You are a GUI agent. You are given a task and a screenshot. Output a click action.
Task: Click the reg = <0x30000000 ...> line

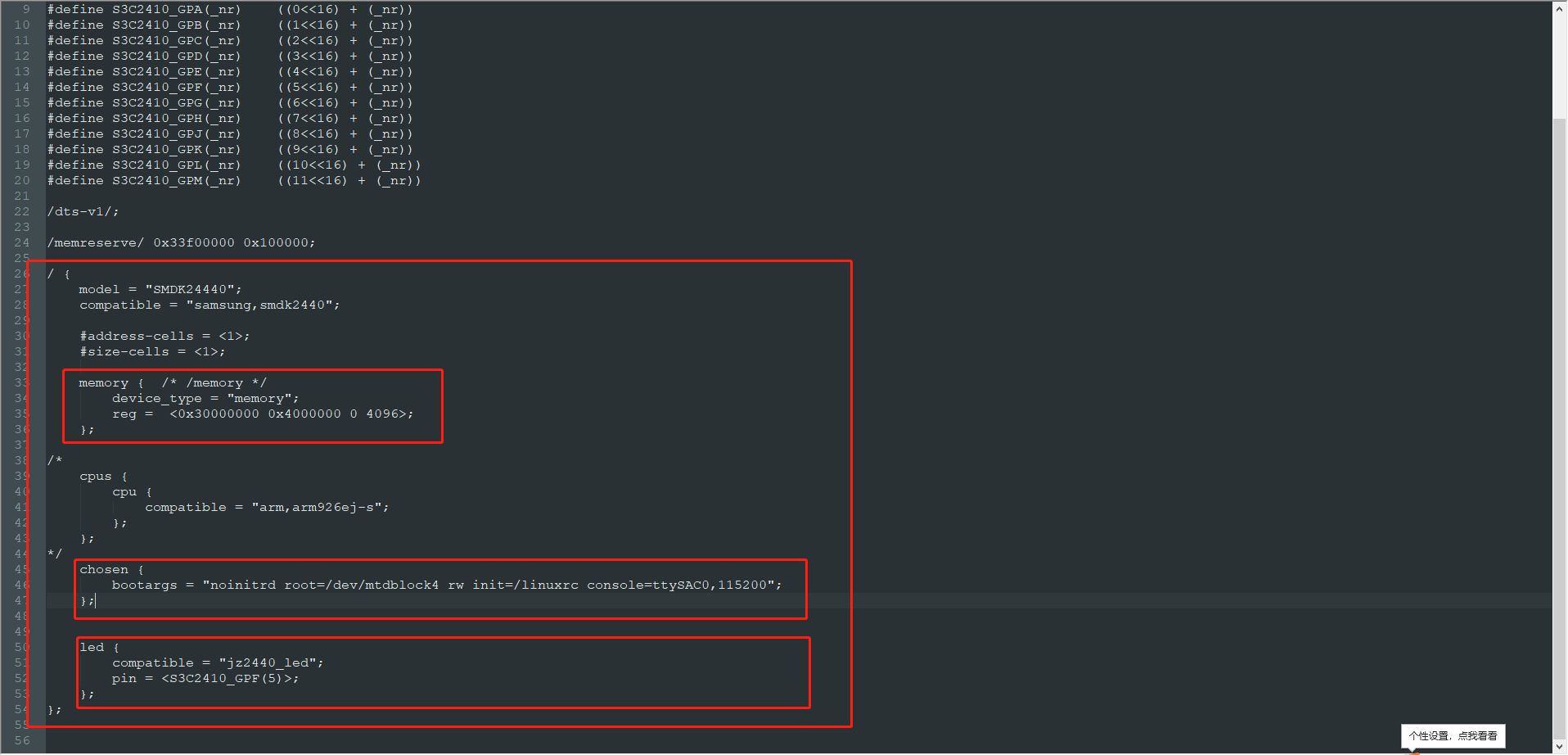[263, 414]
